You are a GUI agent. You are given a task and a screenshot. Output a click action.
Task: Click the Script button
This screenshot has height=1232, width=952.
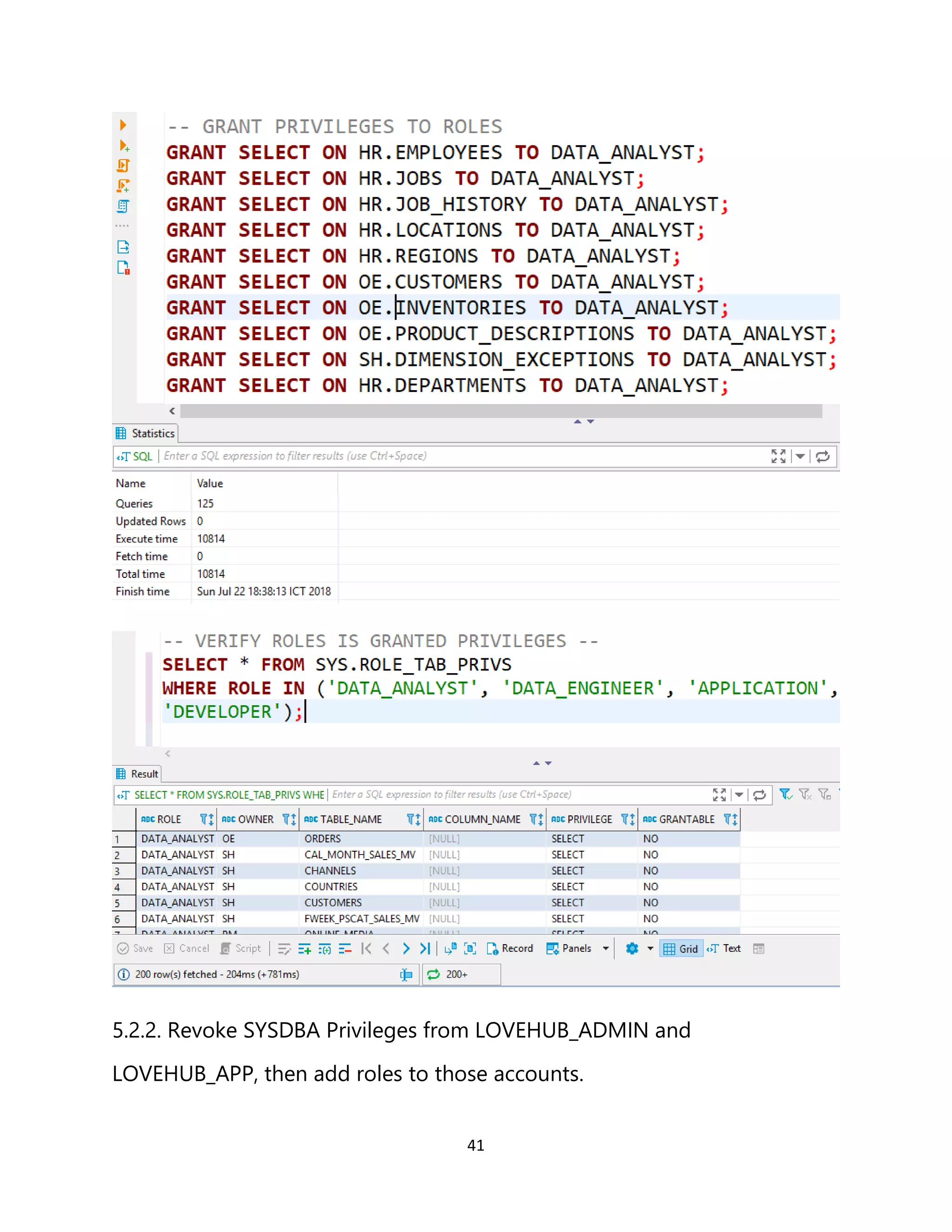[x=241, y=948]
